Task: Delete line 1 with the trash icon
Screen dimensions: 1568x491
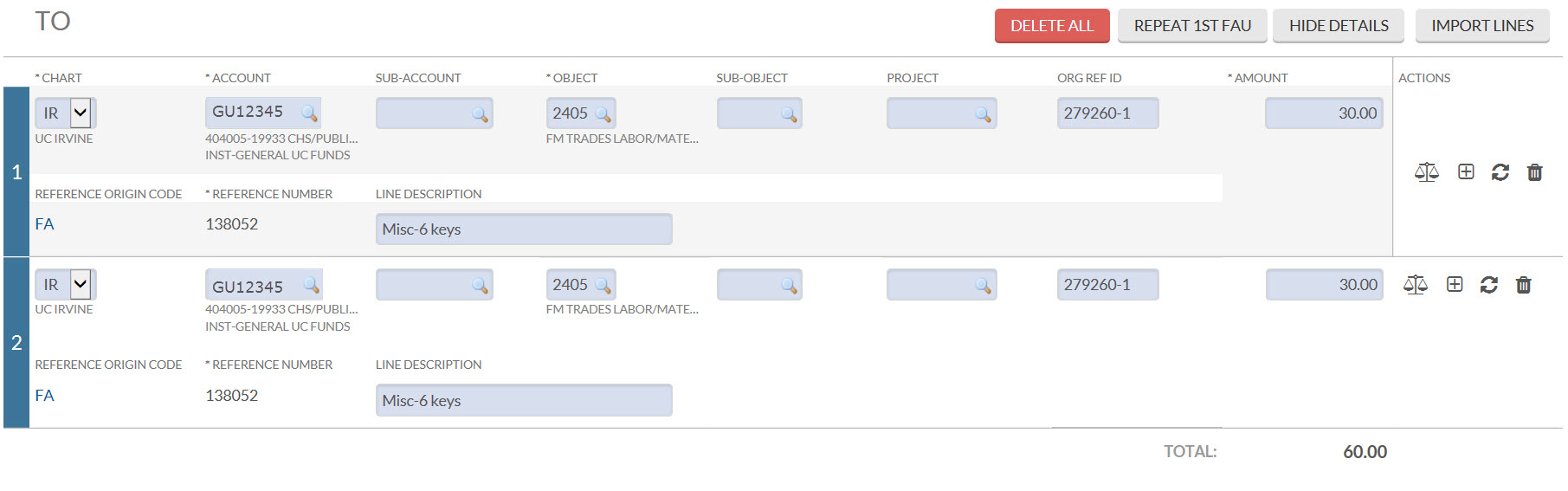Action: (1535, 172)
